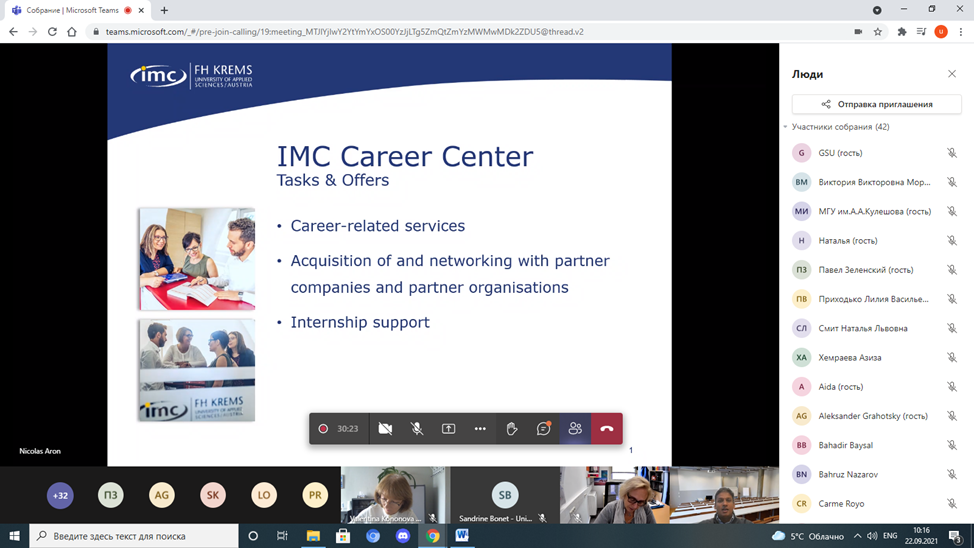Viewport: 974px width, 548px height.
Task: Select the lecture hall speaker video tile
Action: click(x=724, y=495)
